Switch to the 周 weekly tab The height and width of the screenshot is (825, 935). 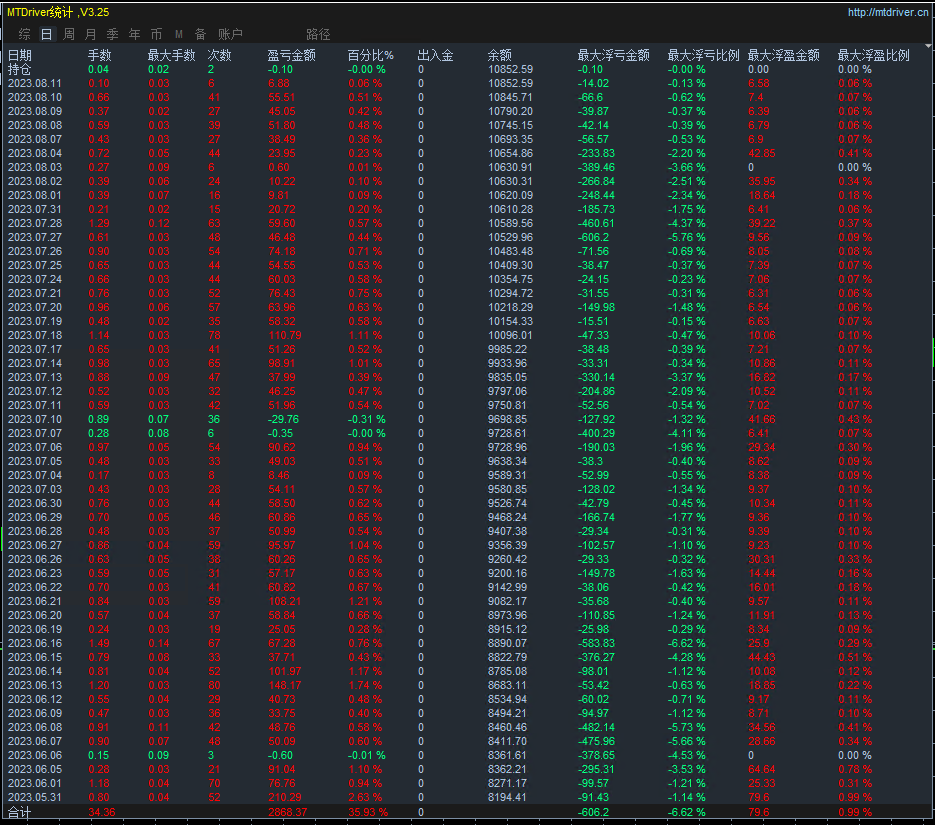point(68,34)
